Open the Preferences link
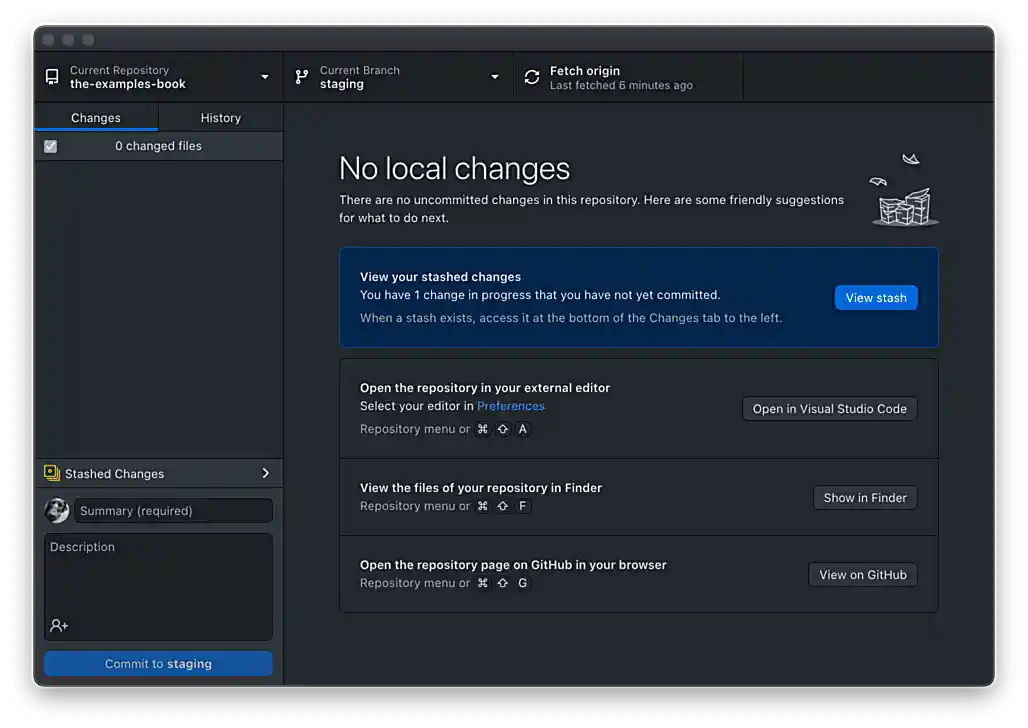The height and width of the screenshot is (728, 1028). click(511, 405)
